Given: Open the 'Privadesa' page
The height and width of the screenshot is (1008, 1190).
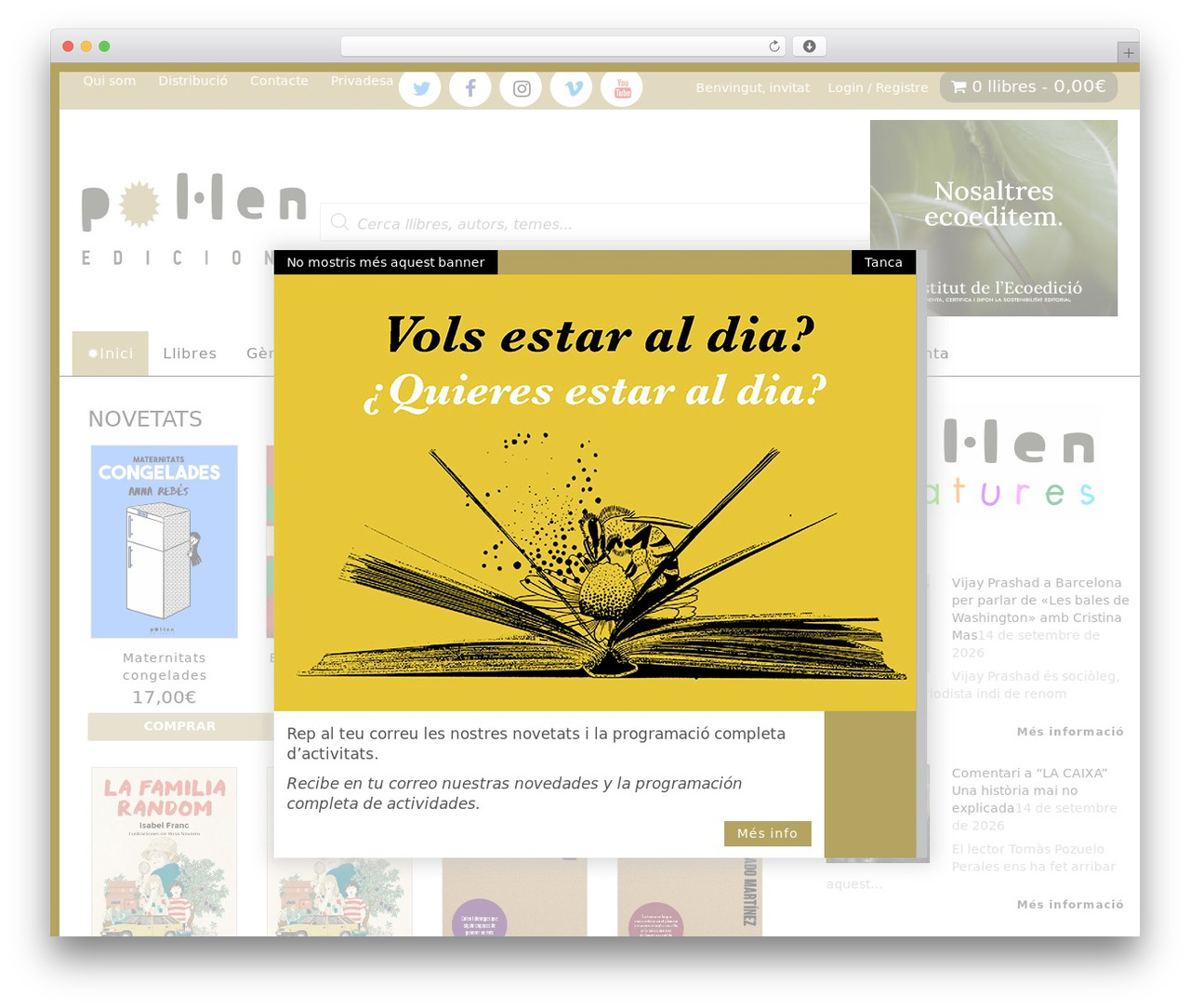Looking at the screenshot, I should click(x=362, y=81).
